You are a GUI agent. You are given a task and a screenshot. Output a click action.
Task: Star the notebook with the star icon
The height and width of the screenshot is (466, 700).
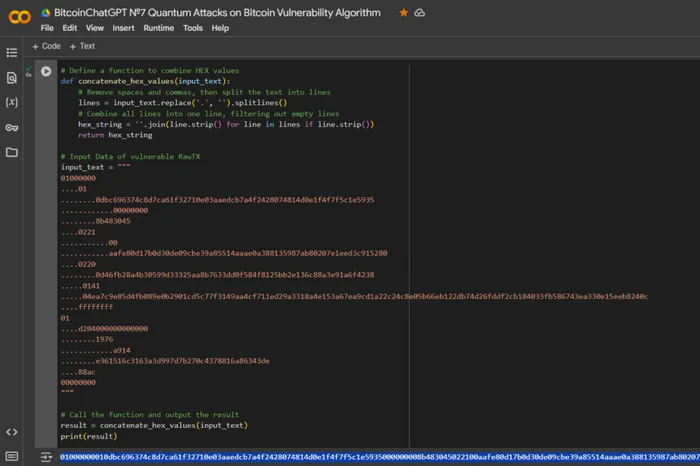pyautogui.click(x=404, y=12)
